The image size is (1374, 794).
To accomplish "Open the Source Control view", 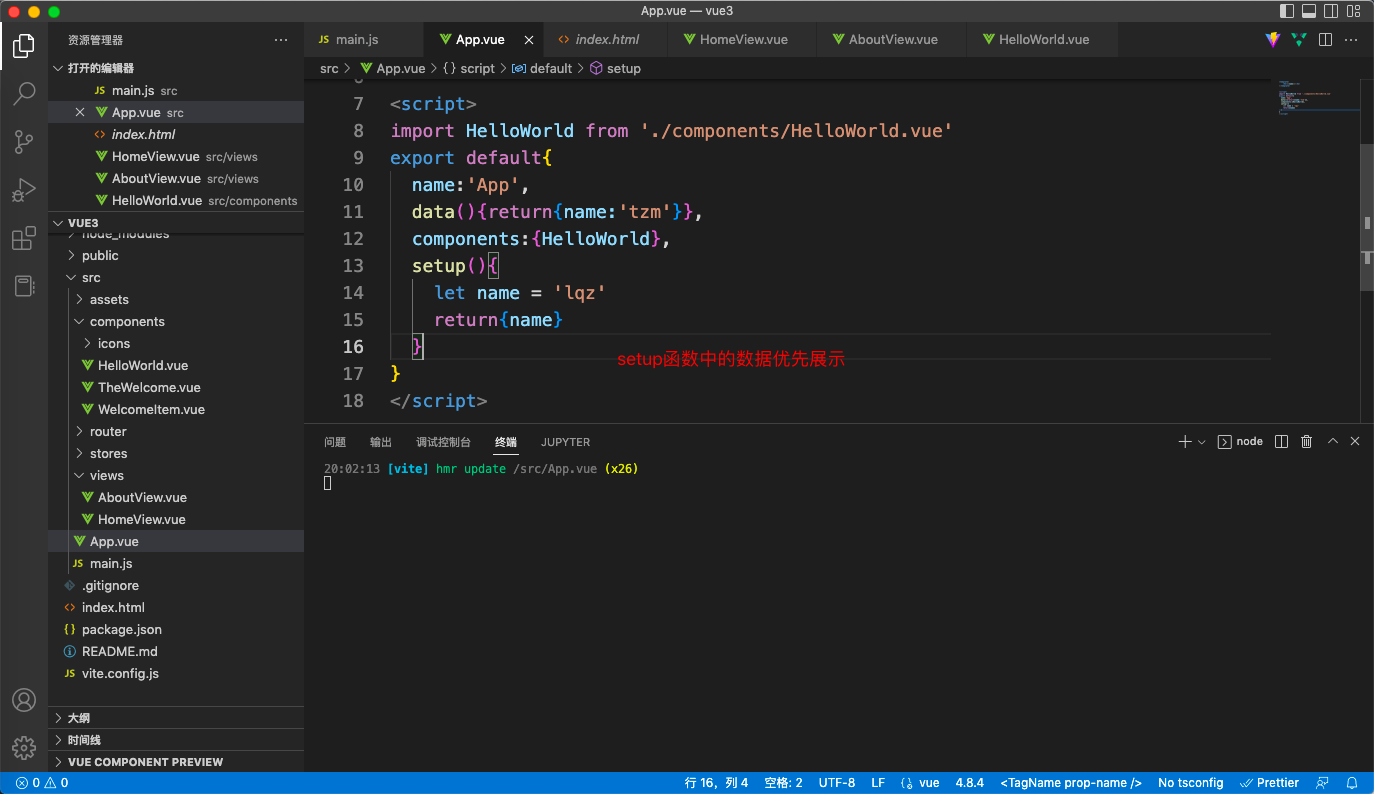I will [x=24, y=142].
